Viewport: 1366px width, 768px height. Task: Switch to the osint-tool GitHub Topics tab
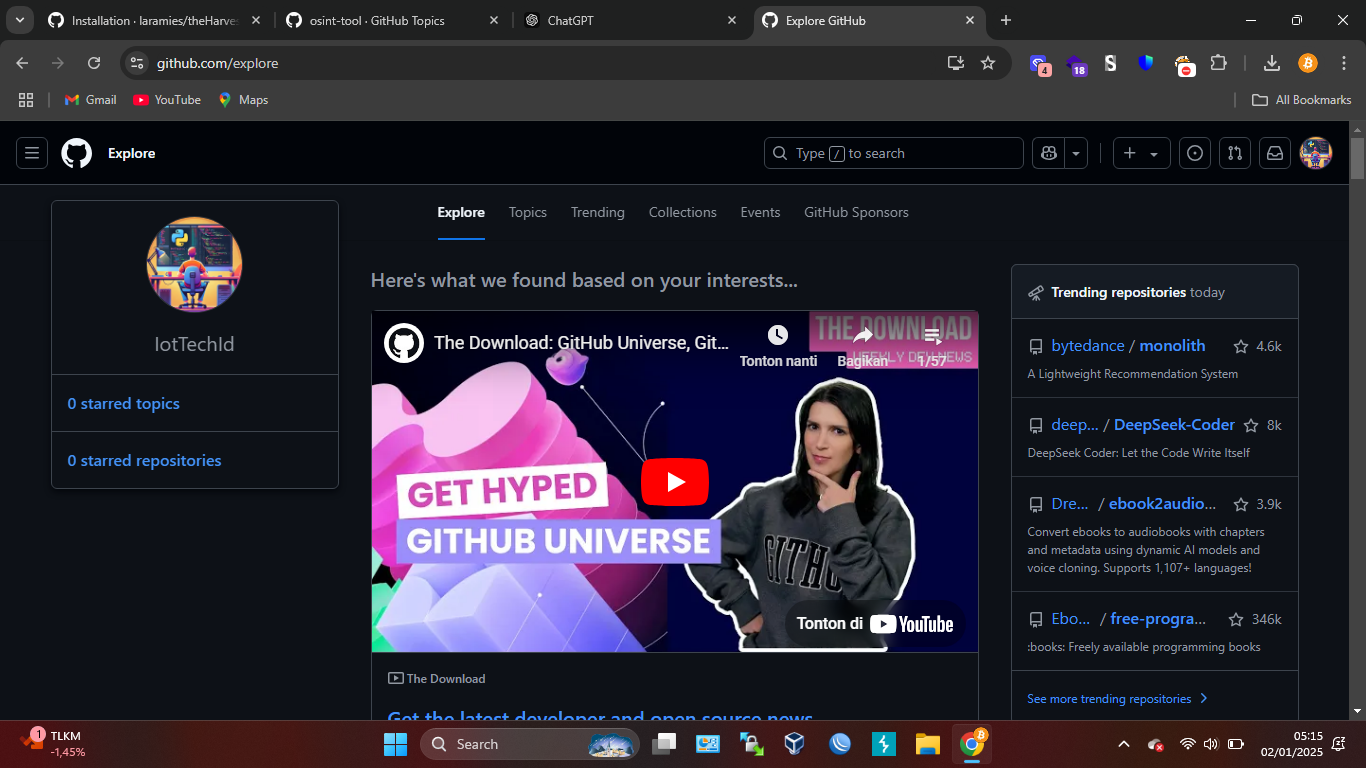(x=392, y=20)
